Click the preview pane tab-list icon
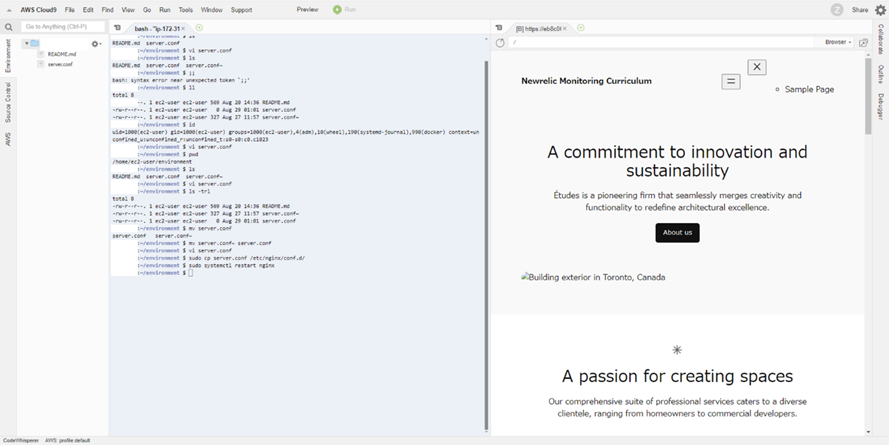 tap(498, 27)
